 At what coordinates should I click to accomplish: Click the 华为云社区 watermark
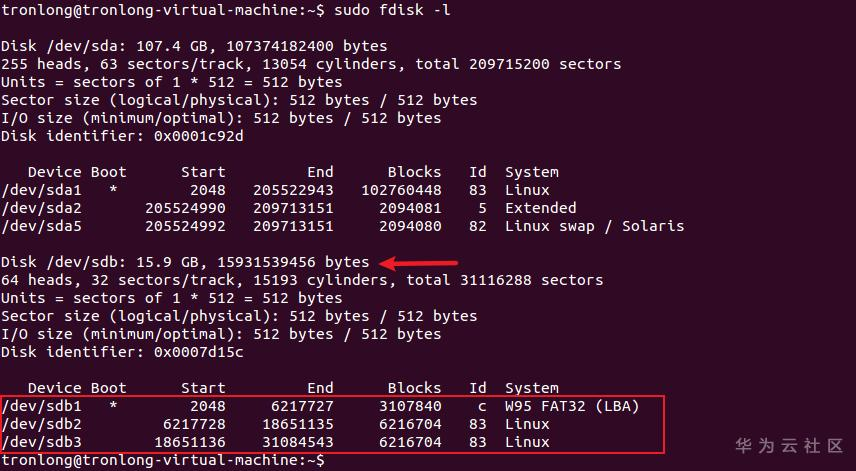pyautogui.click(x=789, y=446)
